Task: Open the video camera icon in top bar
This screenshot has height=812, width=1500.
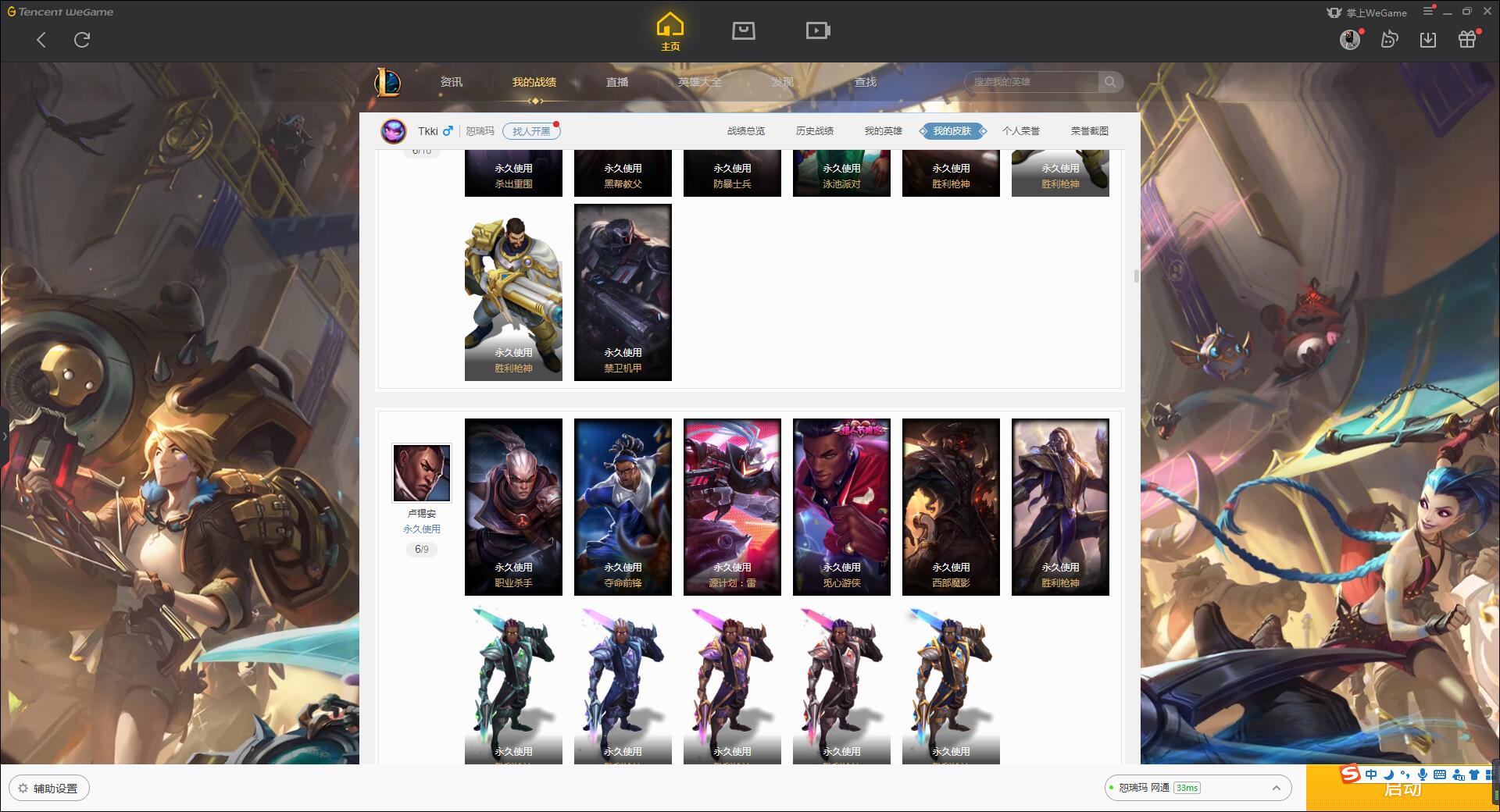Action: [x=818, y=30]
